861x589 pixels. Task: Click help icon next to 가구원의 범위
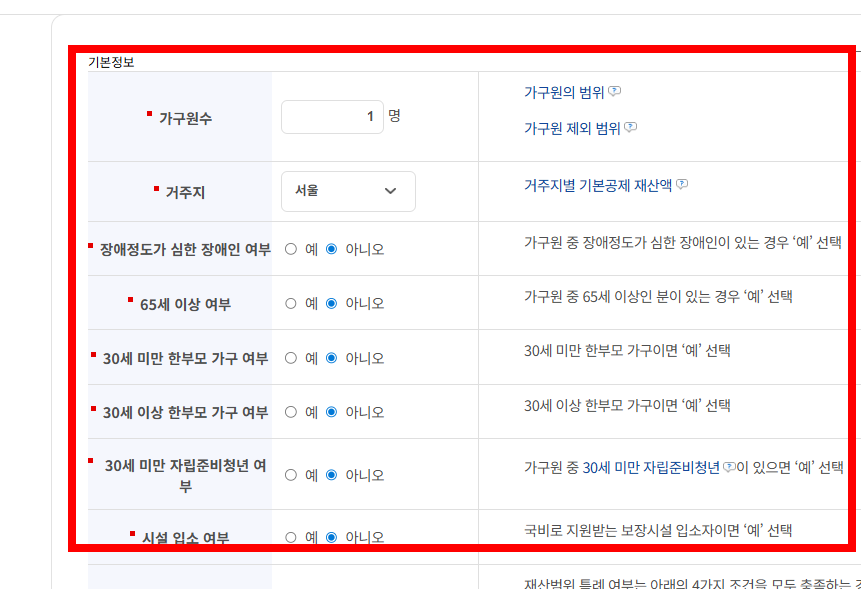615,91
